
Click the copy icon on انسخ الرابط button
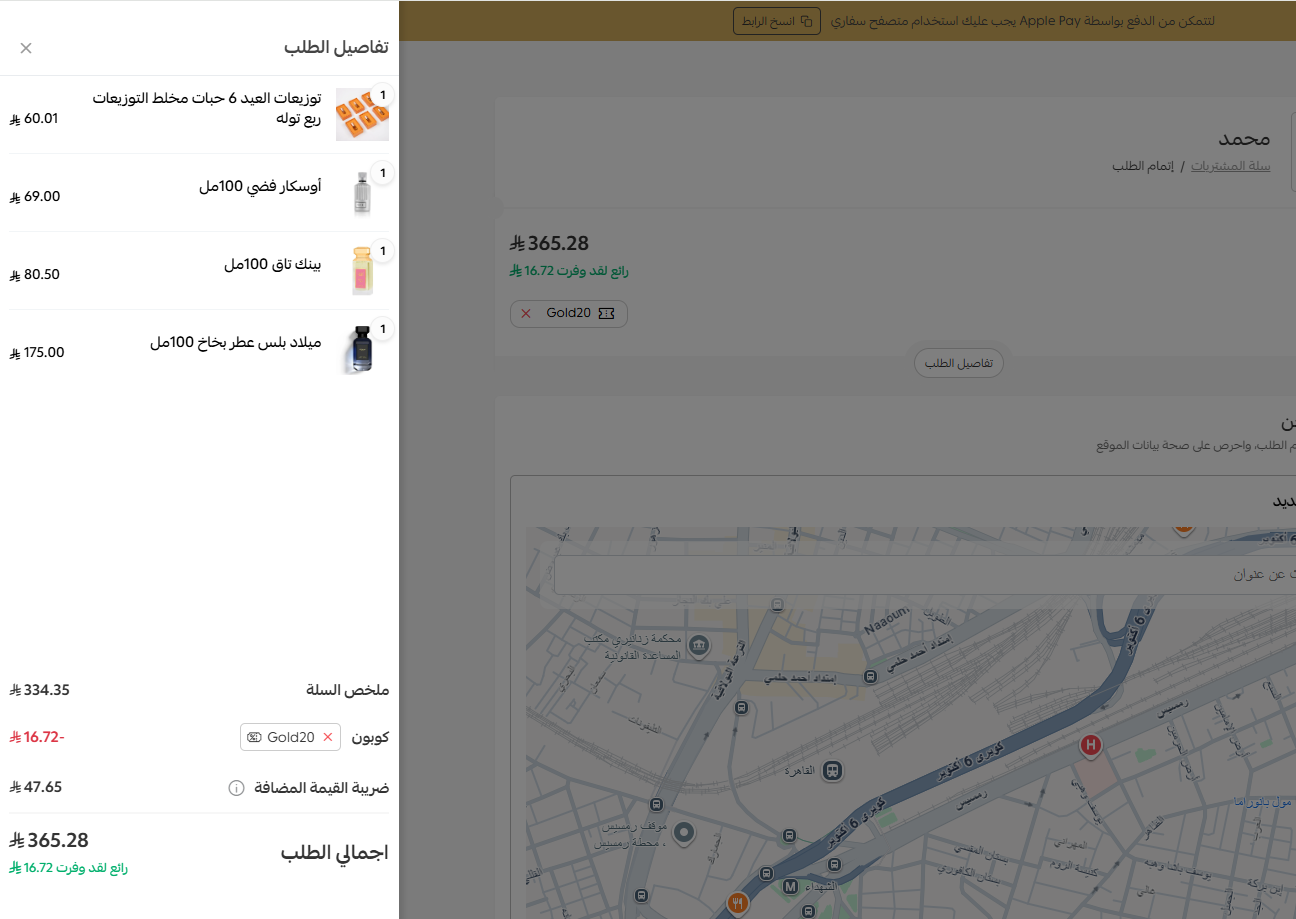pyautogui.click(x=806, y=20)
